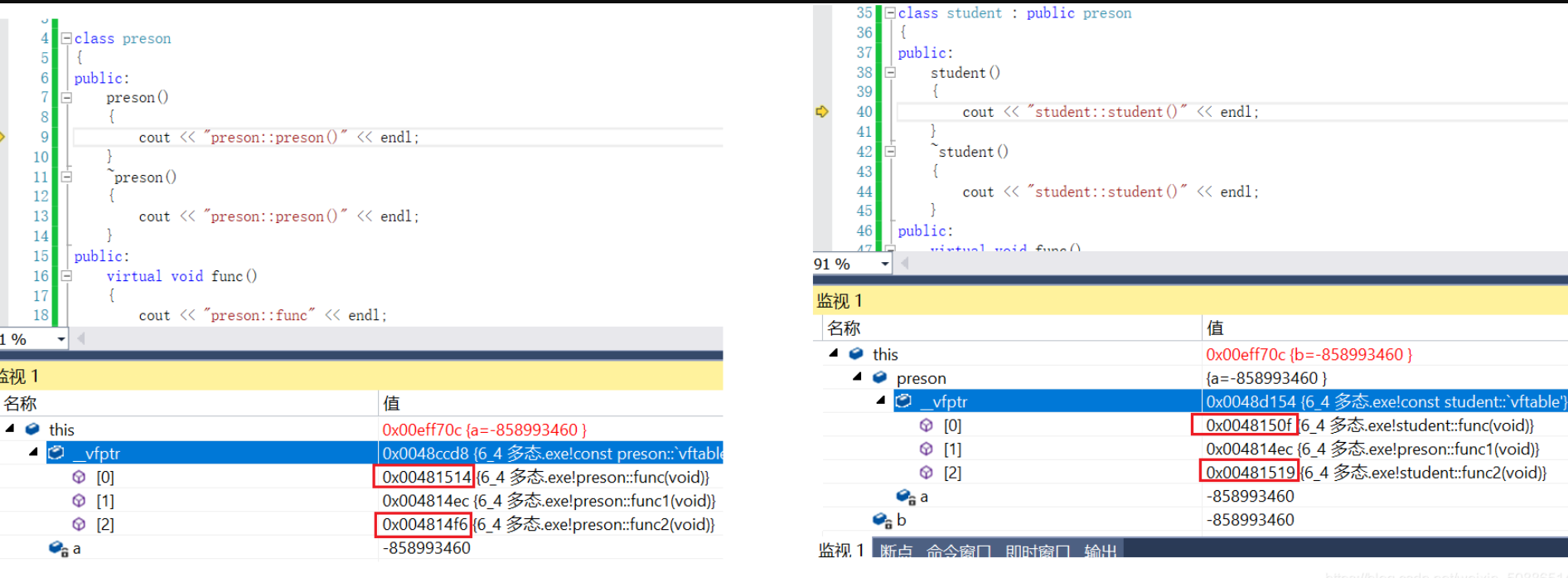Collapse the _vfptr node in preson pane watch
This screenshot has height=578, width=1568.
click(x=33, y=453)
